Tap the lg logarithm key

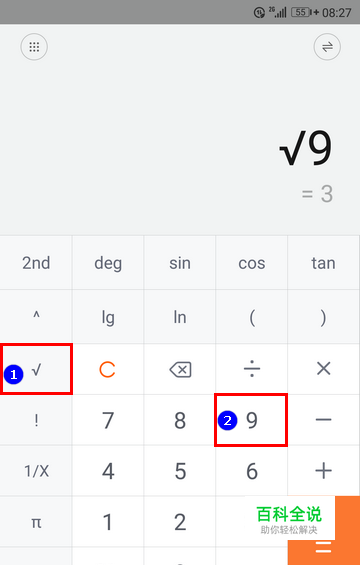click(x=108, y=317)
